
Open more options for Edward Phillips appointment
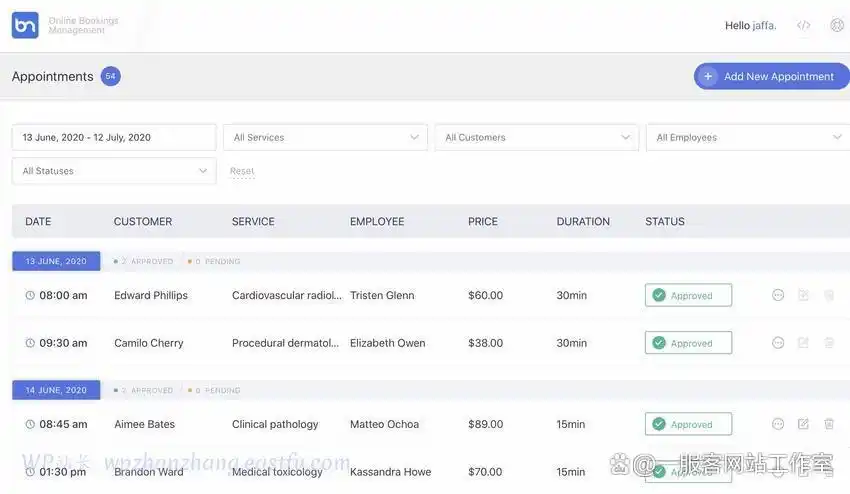click(778, 295)
